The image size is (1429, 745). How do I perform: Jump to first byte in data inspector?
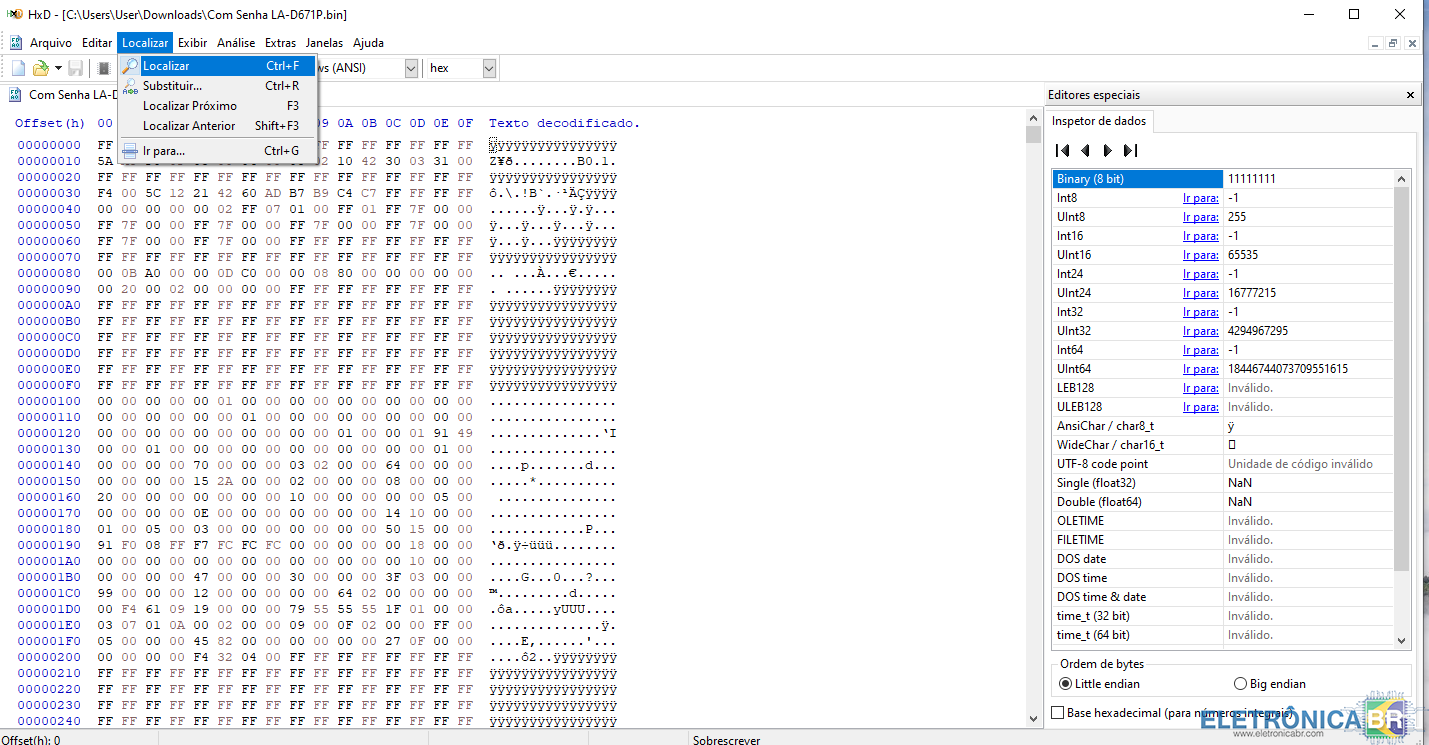[x=1063, y=150]
